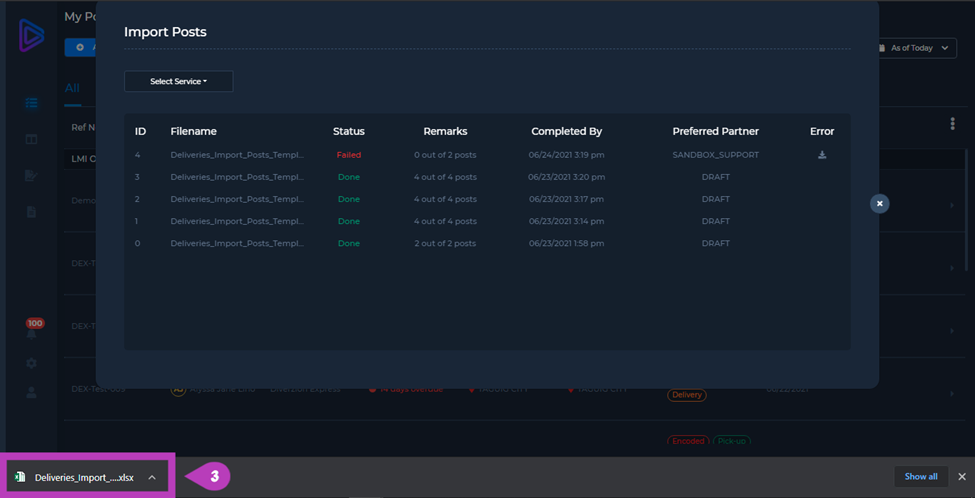
Task: Click the Delivery tag behind the dialog
Action: 687,395
